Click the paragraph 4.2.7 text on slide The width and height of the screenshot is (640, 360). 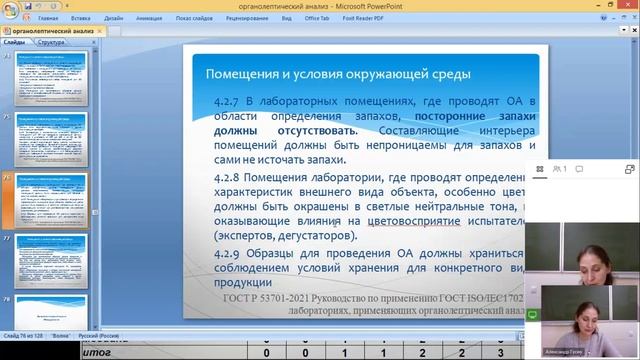(374, 130)
